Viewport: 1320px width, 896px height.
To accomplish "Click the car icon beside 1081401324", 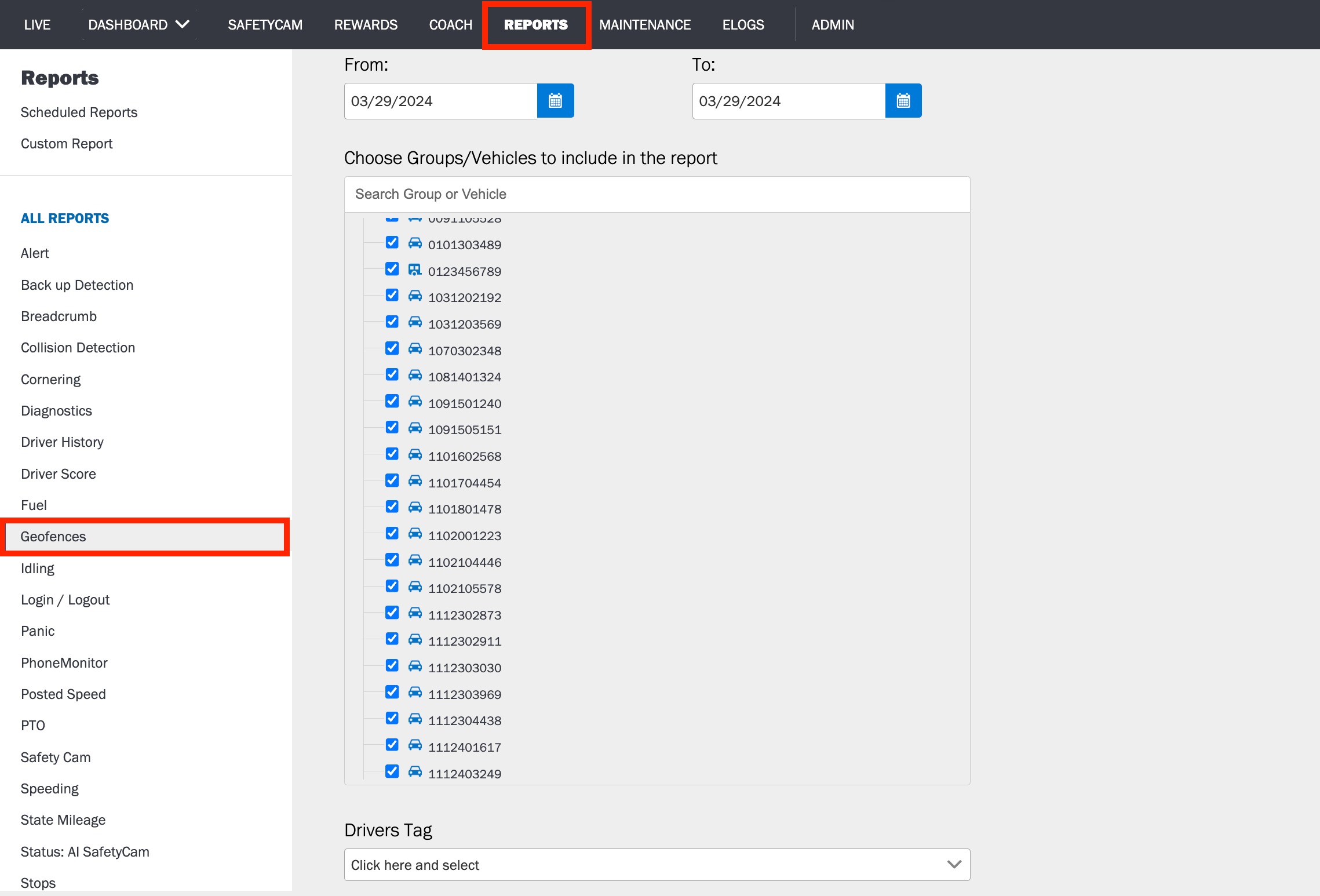I will [415, 376].
